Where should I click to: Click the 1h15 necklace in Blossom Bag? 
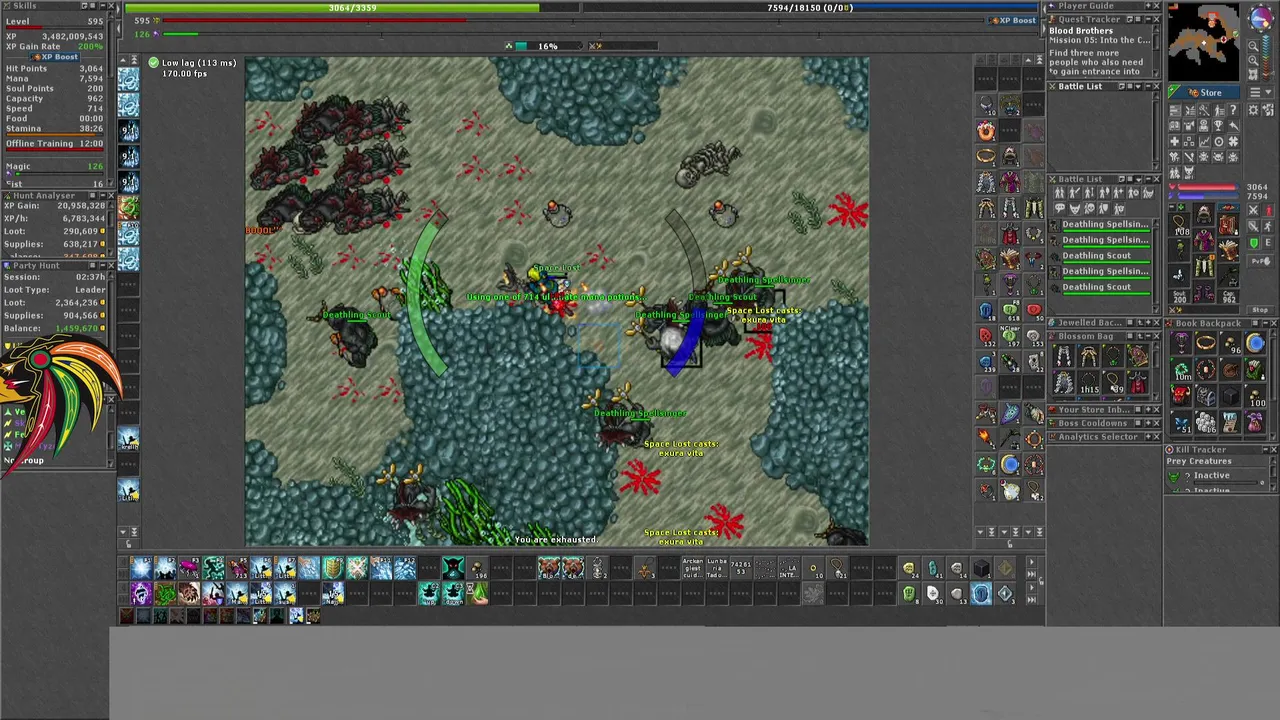pyautogui.click(x=1089, y=383)
